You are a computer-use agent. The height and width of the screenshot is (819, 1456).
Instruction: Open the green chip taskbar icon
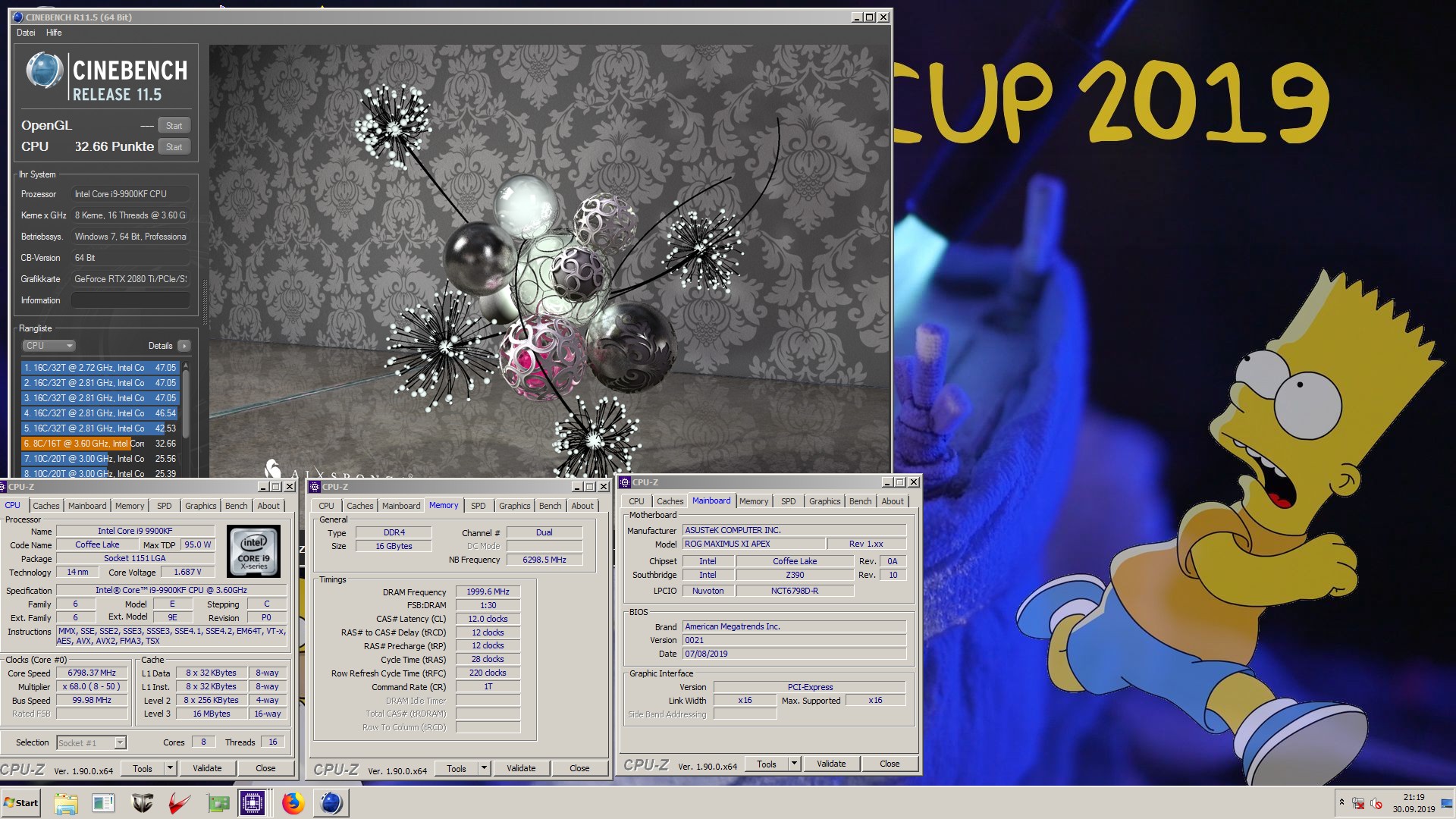(x=218, y=803)
